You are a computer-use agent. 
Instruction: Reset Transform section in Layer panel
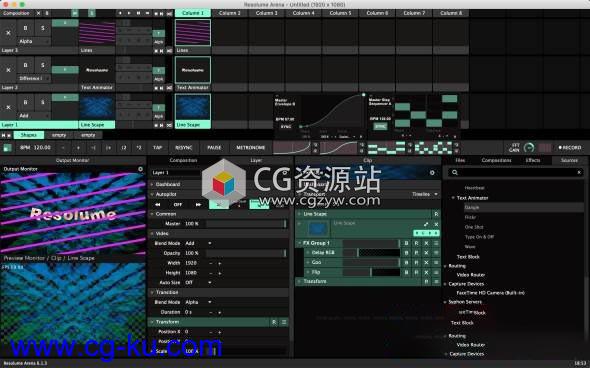click(274, 322)
